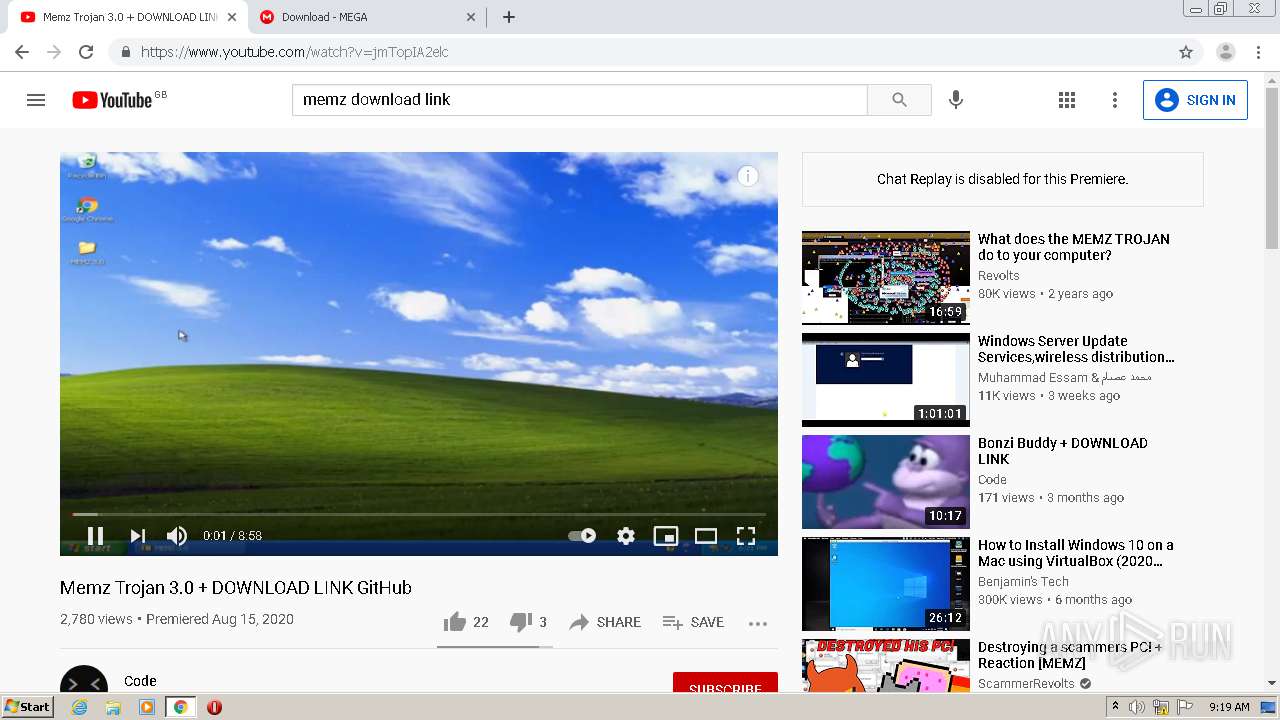1280x720 pixels.
Task: Open the taskbar clock 9:19 AM
Action: click(1229, 707)
